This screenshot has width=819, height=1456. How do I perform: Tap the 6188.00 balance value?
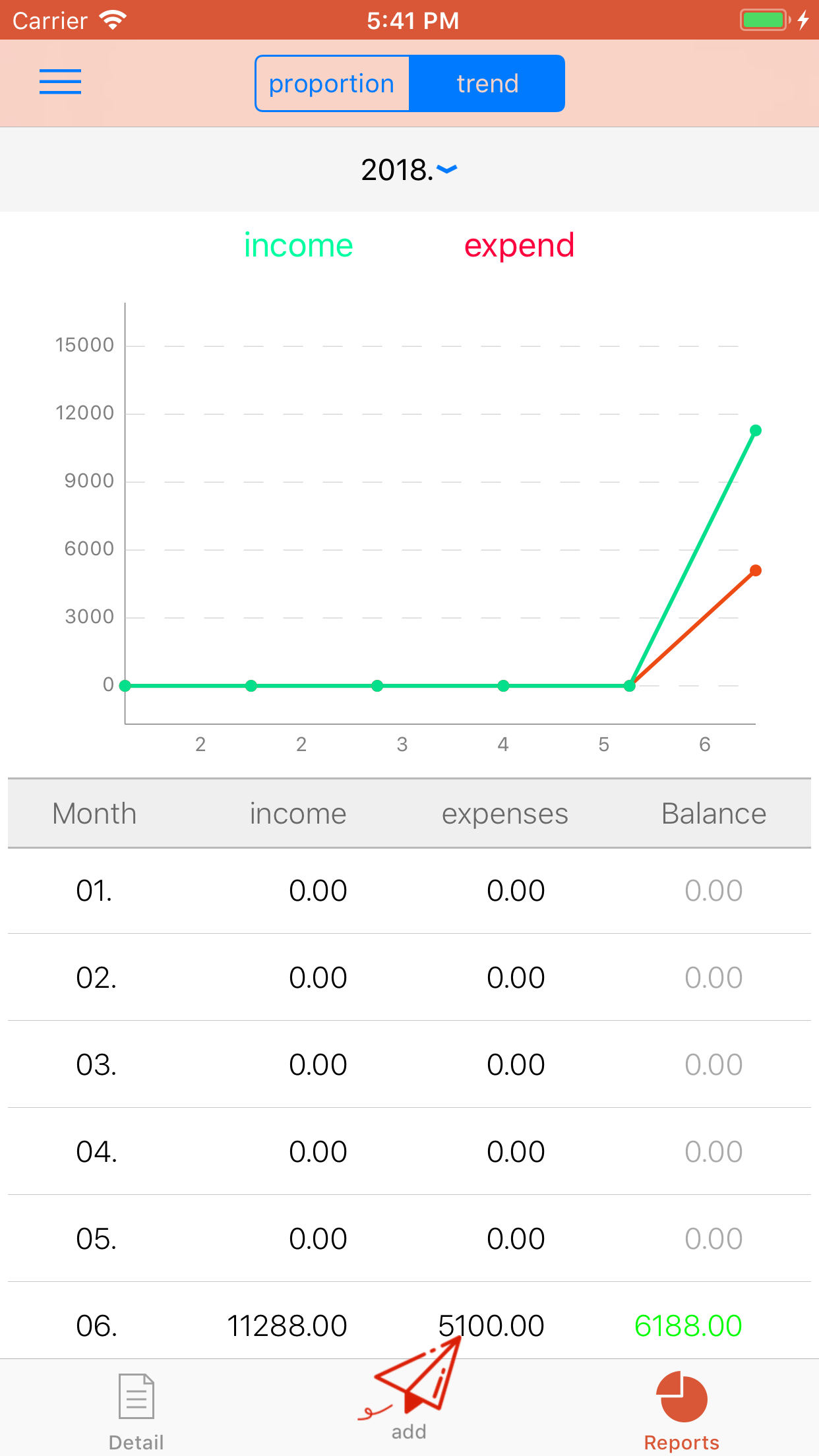pos(688,1325)
